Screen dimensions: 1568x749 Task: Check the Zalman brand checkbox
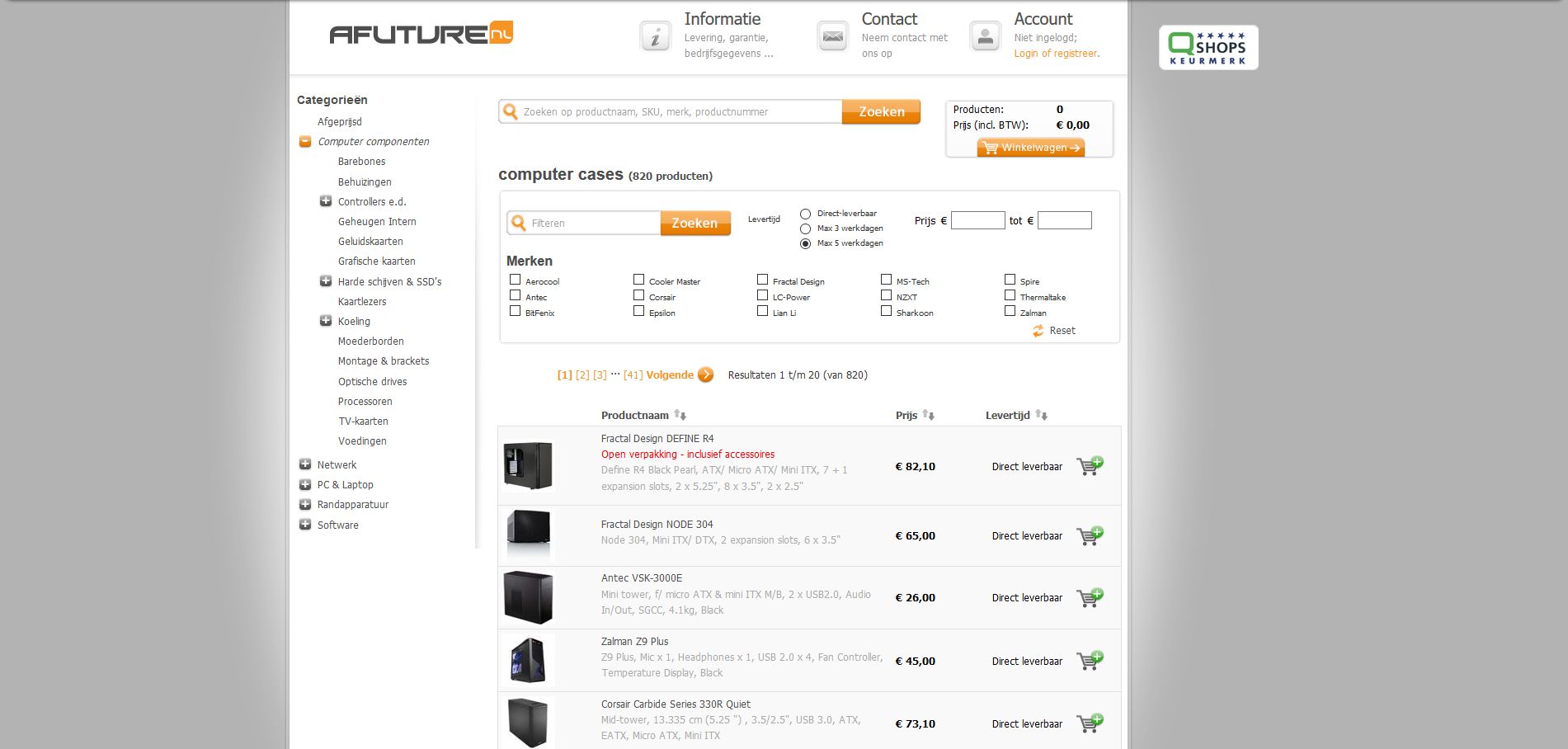click(x=1010, y=311)
